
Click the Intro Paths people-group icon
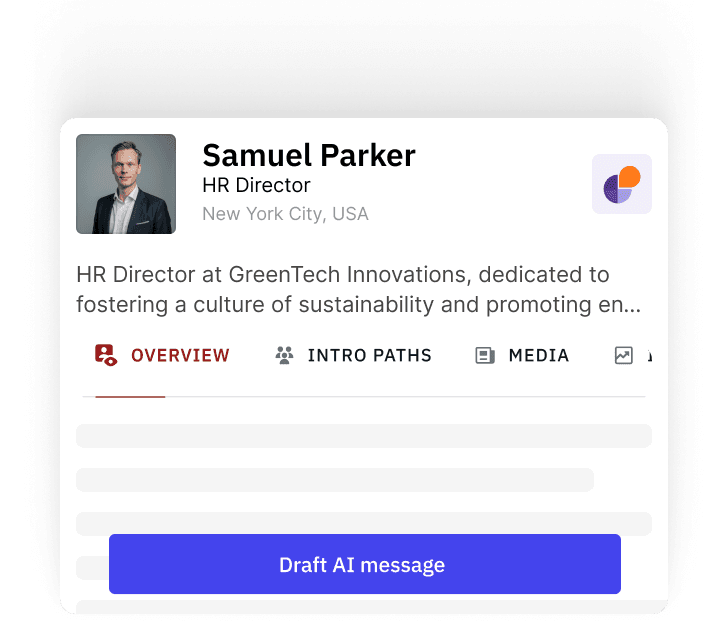pos(284,355)
